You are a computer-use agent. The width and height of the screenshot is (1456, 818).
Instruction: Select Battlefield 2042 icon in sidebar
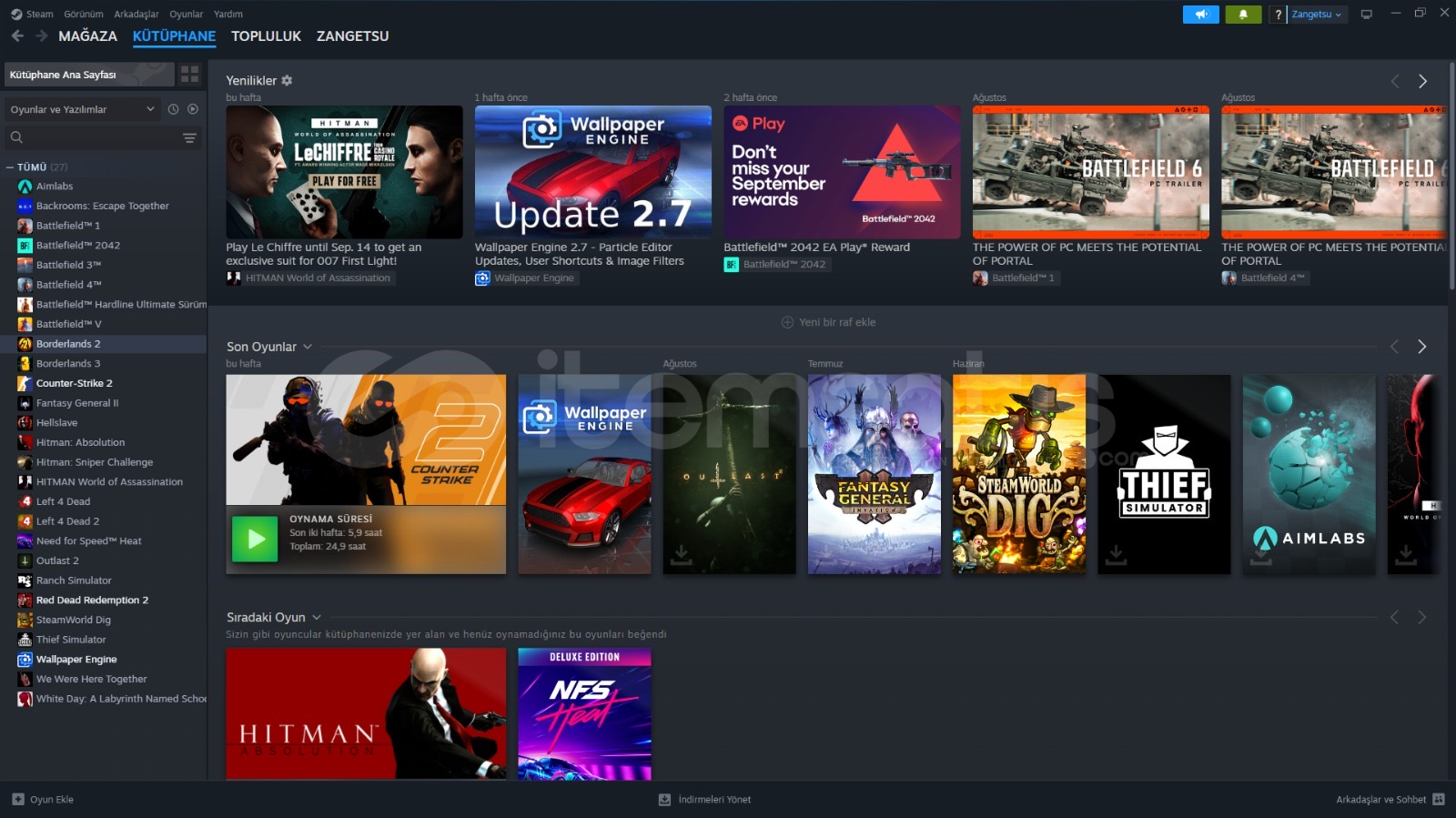pos(25,246)
